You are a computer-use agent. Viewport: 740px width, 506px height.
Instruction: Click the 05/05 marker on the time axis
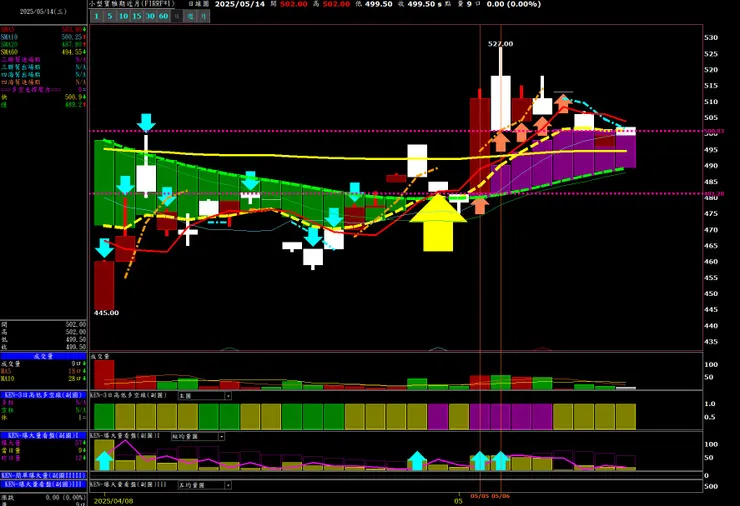[479, 496]
